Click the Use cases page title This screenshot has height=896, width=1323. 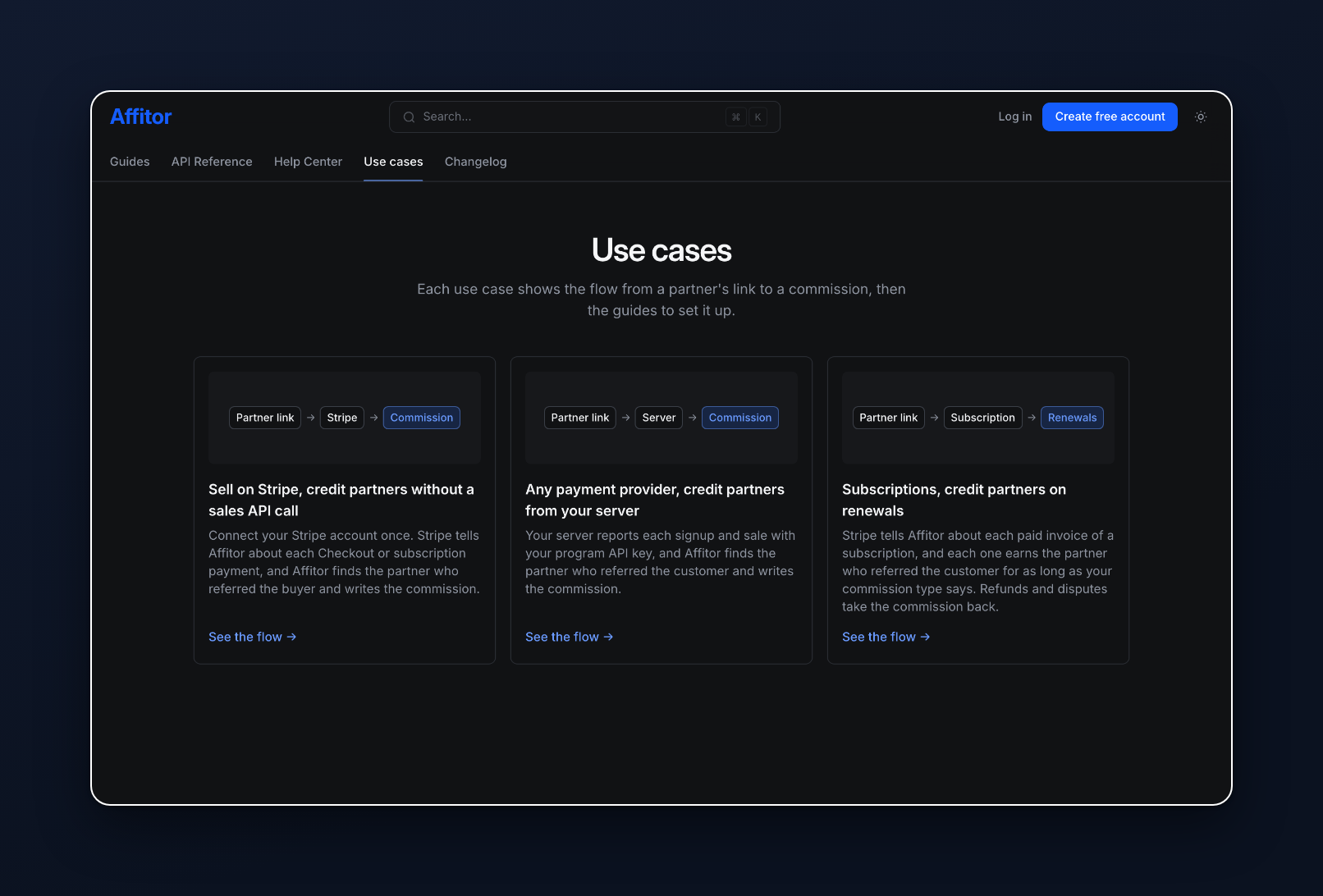coord(661,250)
